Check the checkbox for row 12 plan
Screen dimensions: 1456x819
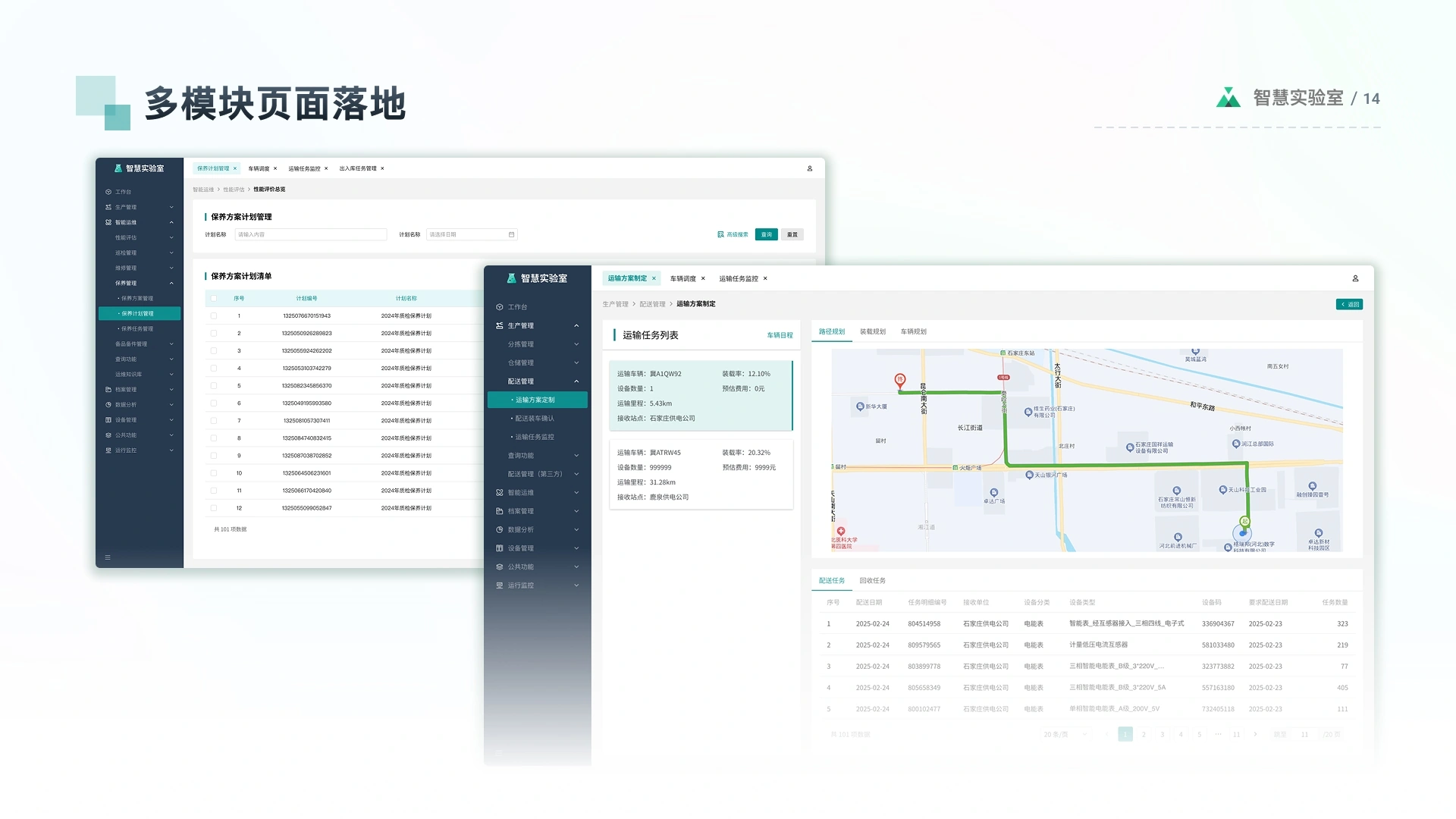(214, 508)
